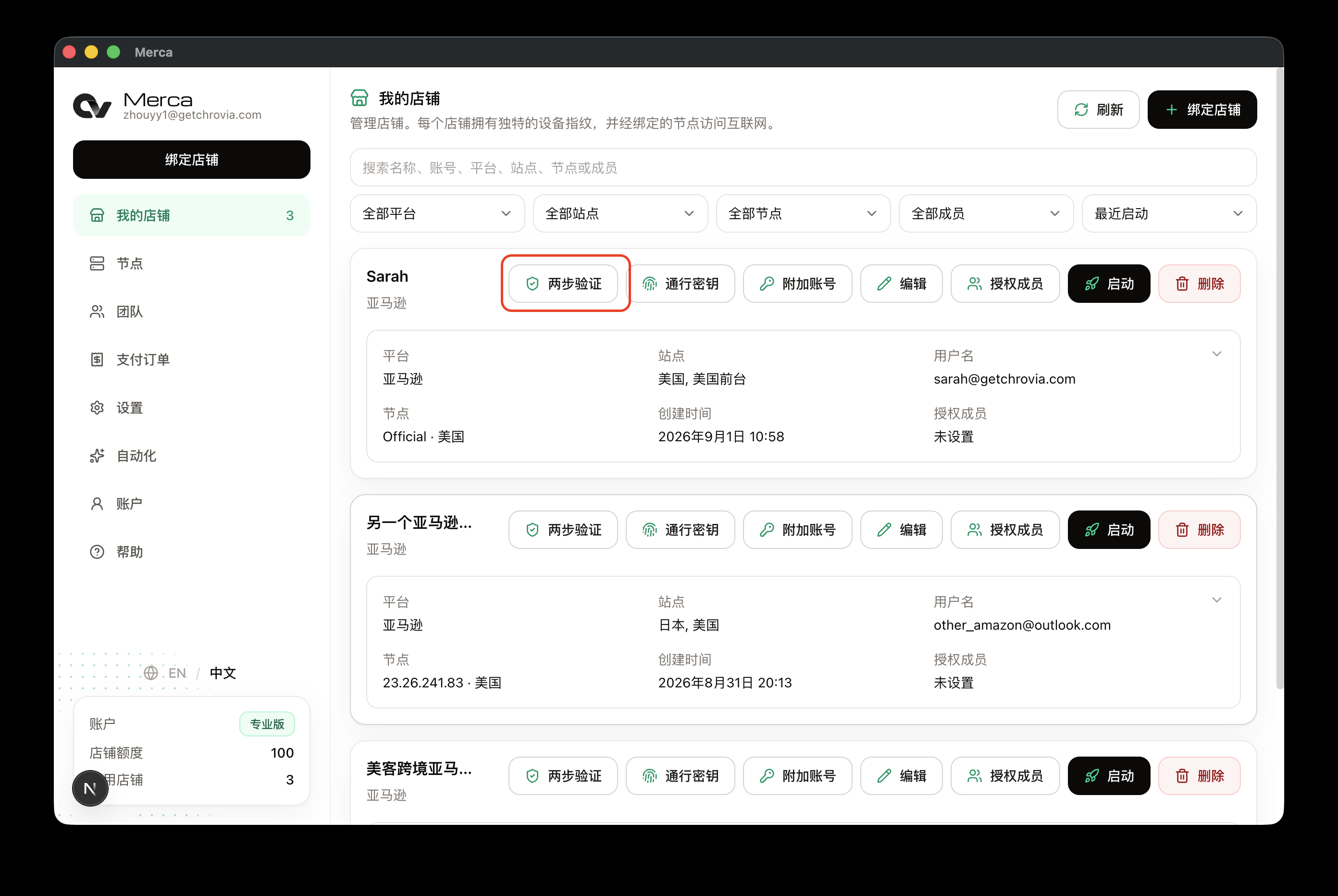
Task: Click account email zhouyy1@getchrovia.com
Action: click(192, 115)
